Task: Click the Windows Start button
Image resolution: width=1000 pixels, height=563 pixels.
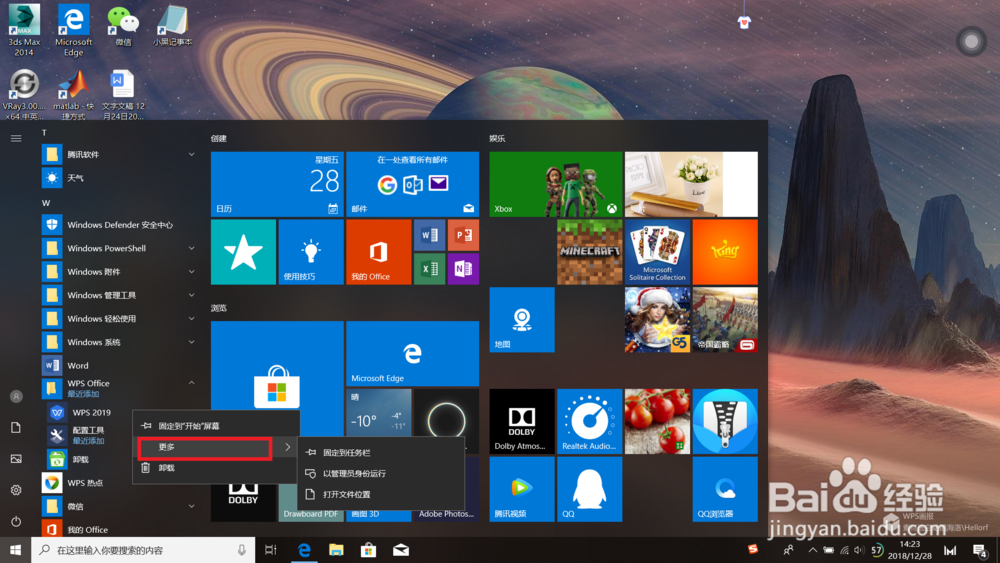Action: point(15,550)
